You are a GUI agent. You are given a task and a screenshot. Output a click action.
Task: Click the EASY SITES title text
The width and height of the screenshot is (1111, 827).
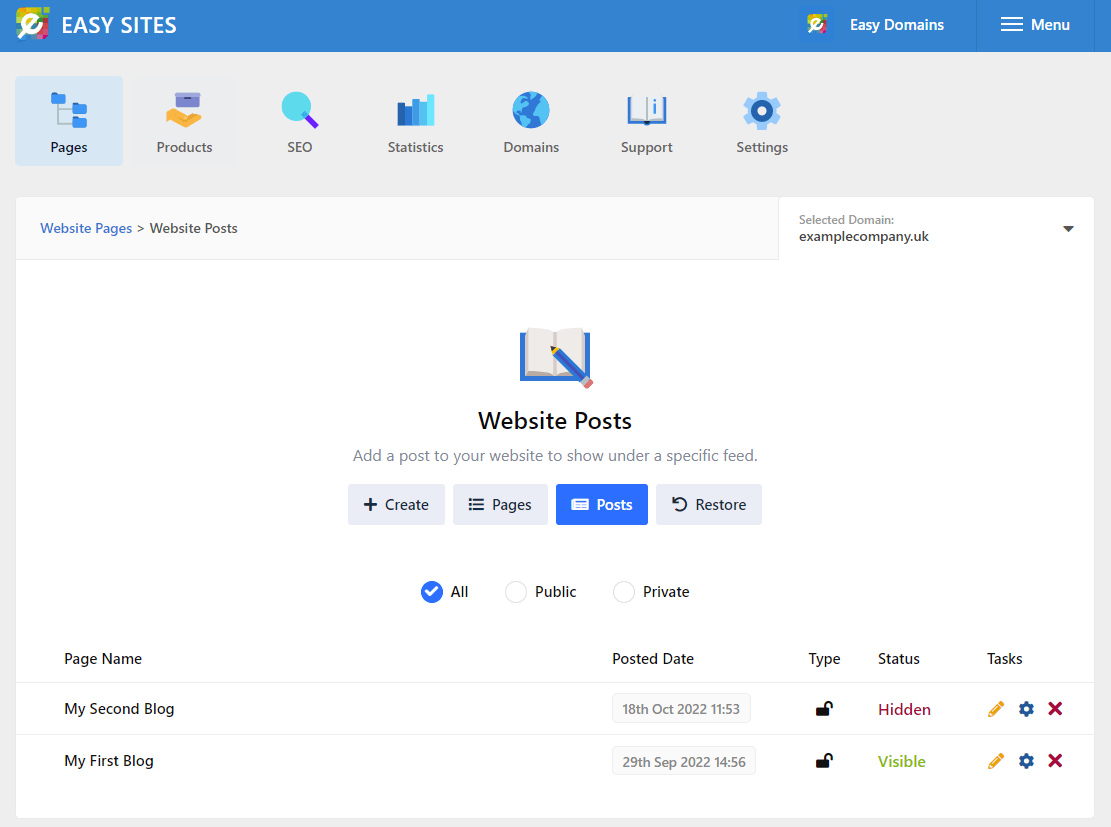(x=119, y=26)
